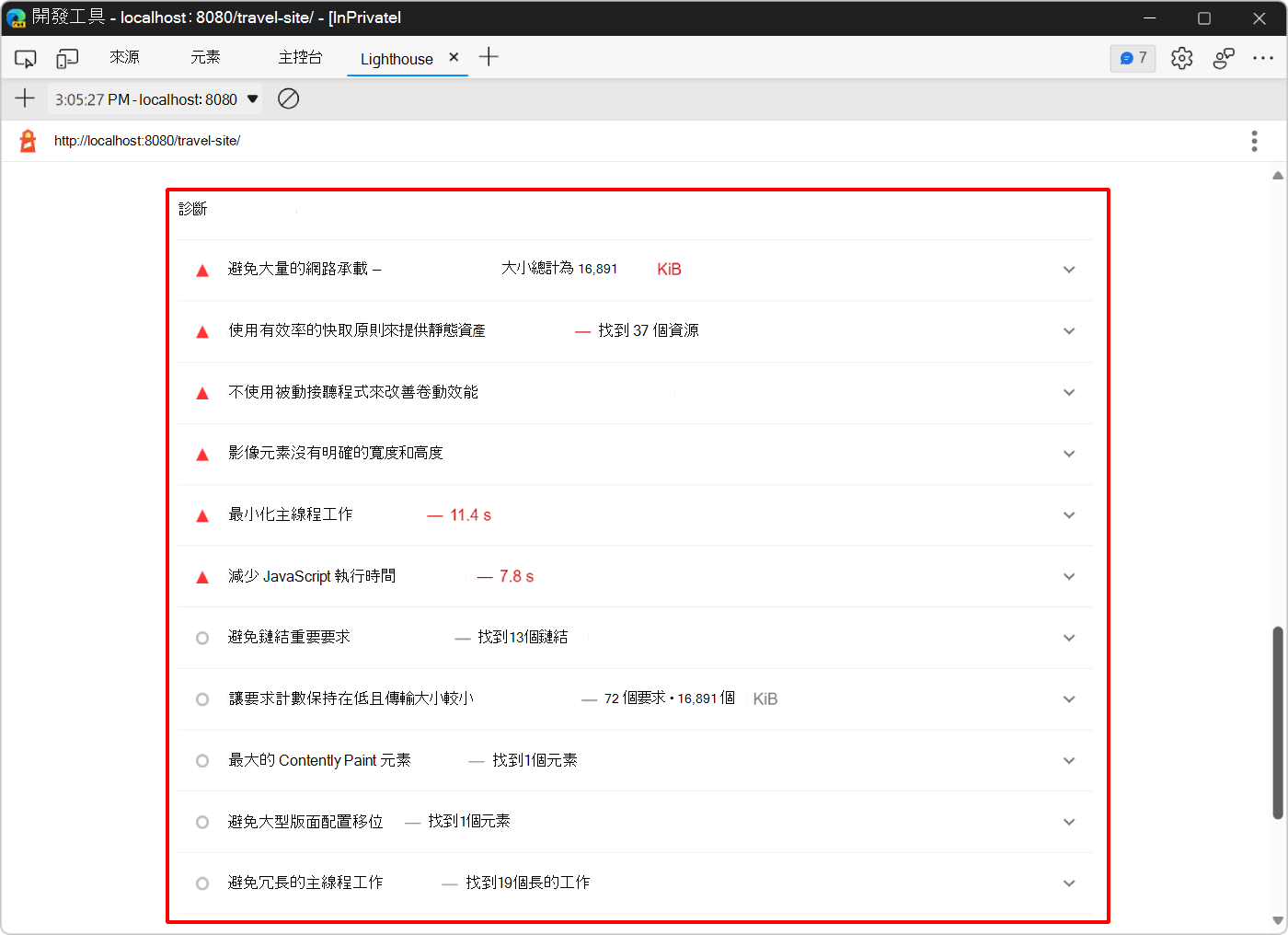Expand the 避免大量的網路承載 audit

pyautogui.click(x=1069, y=270)
